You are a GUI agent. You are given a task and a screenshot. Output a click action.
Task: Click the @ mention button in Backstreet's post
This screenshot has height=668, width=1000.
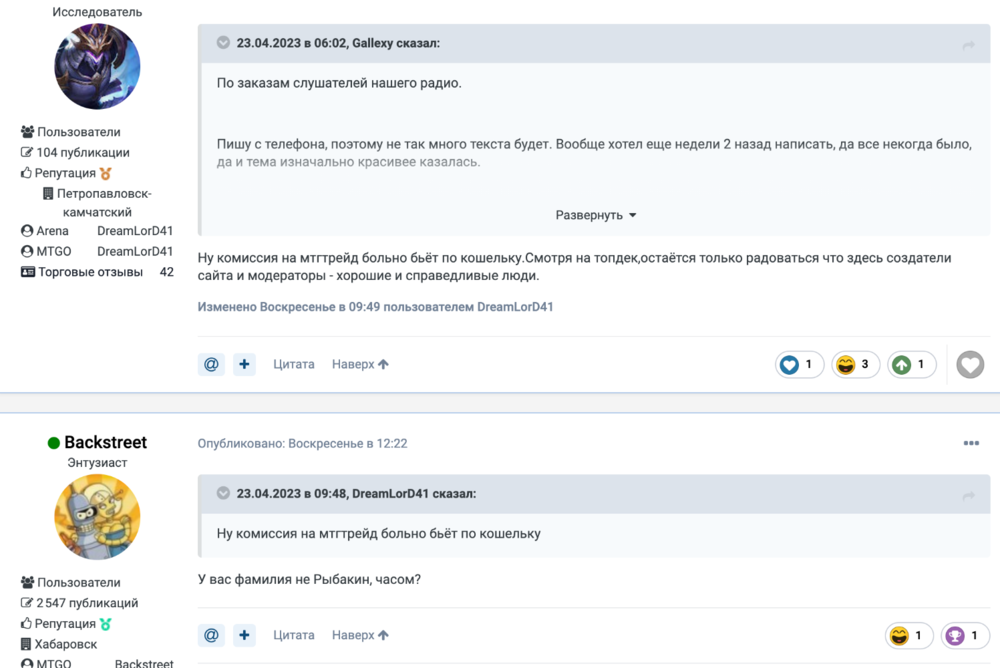211,635
